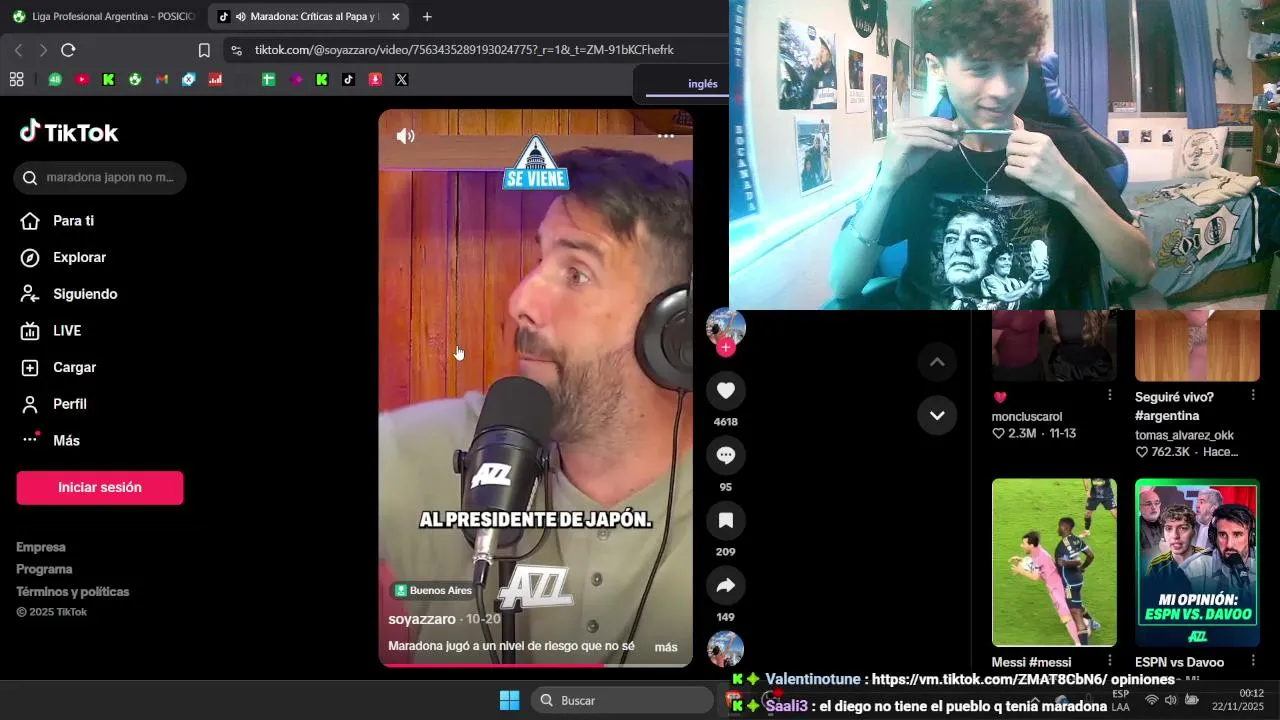Open the Gmail bookmark
The width and height of the screenshot is (1280, 720).
coord(161,79)
